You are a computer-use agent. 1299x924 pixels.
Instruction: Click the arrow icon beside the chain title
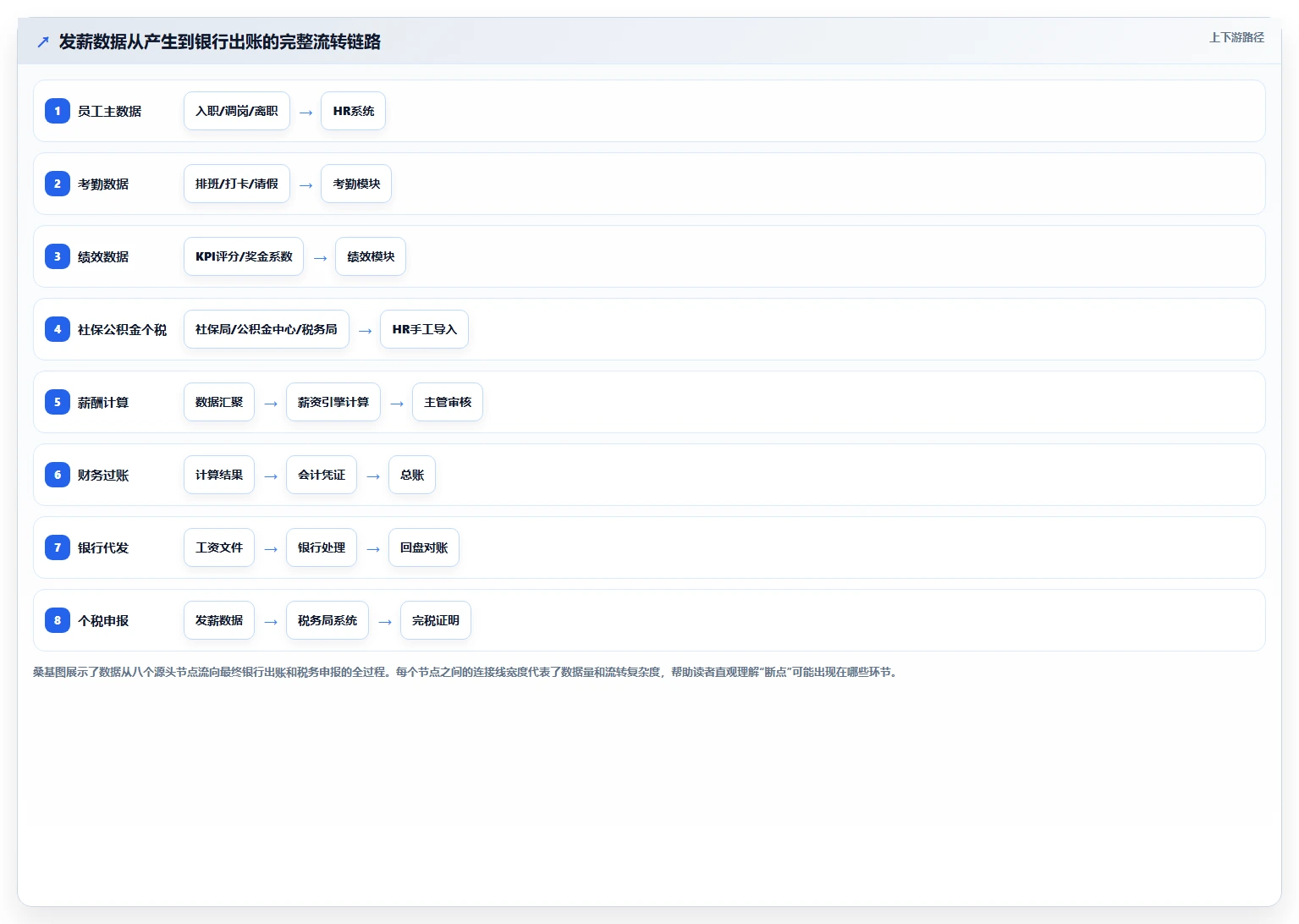[43, 41]
